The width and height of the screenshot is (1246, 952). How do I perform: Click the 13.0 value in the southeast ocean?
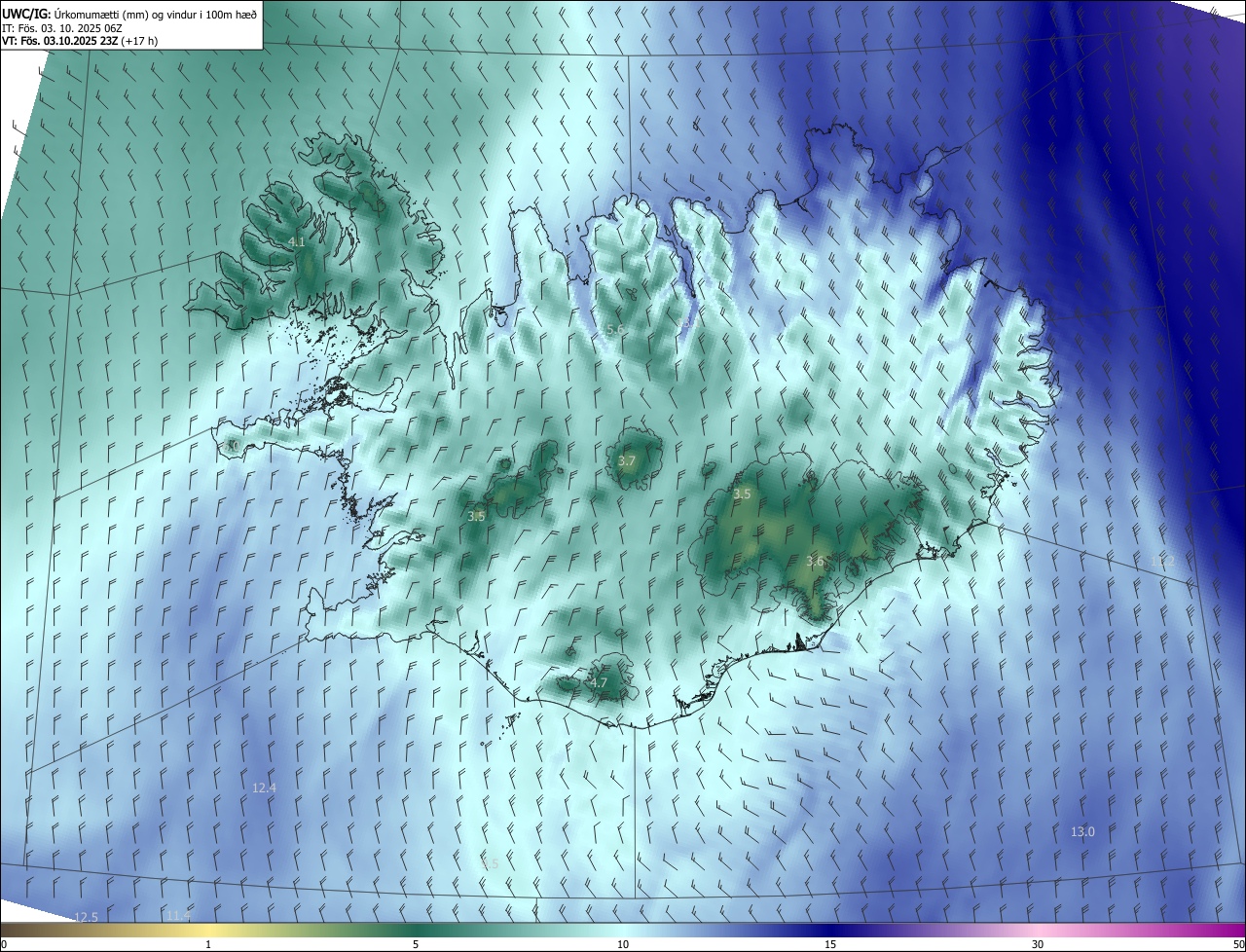pyautogui.click(x=1082, y=832)
